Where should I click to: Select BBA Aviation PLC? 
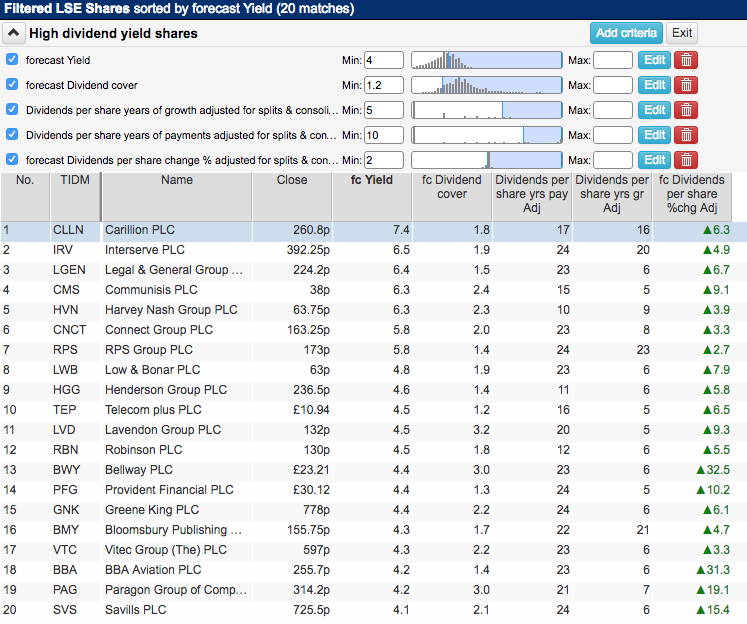(374, 570)
